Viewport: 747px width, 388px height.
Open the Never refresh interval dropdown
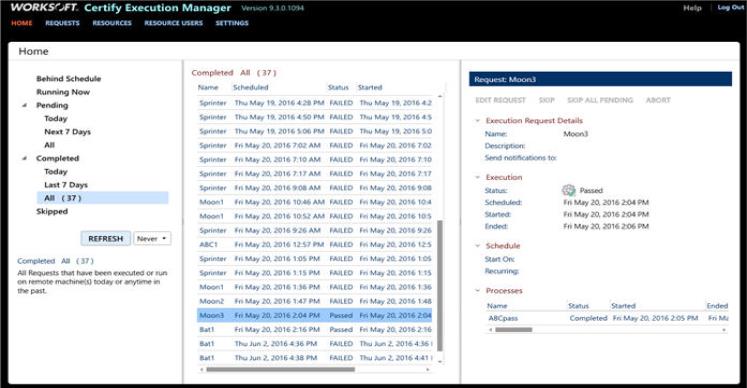point(152,238)
